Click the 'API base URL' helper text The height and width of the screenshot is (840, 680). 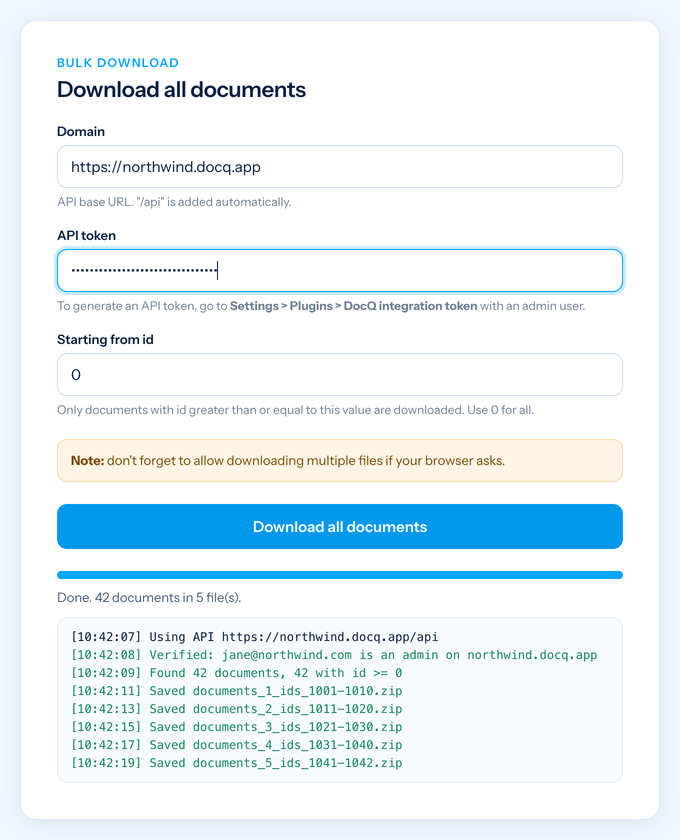[174, 202]
